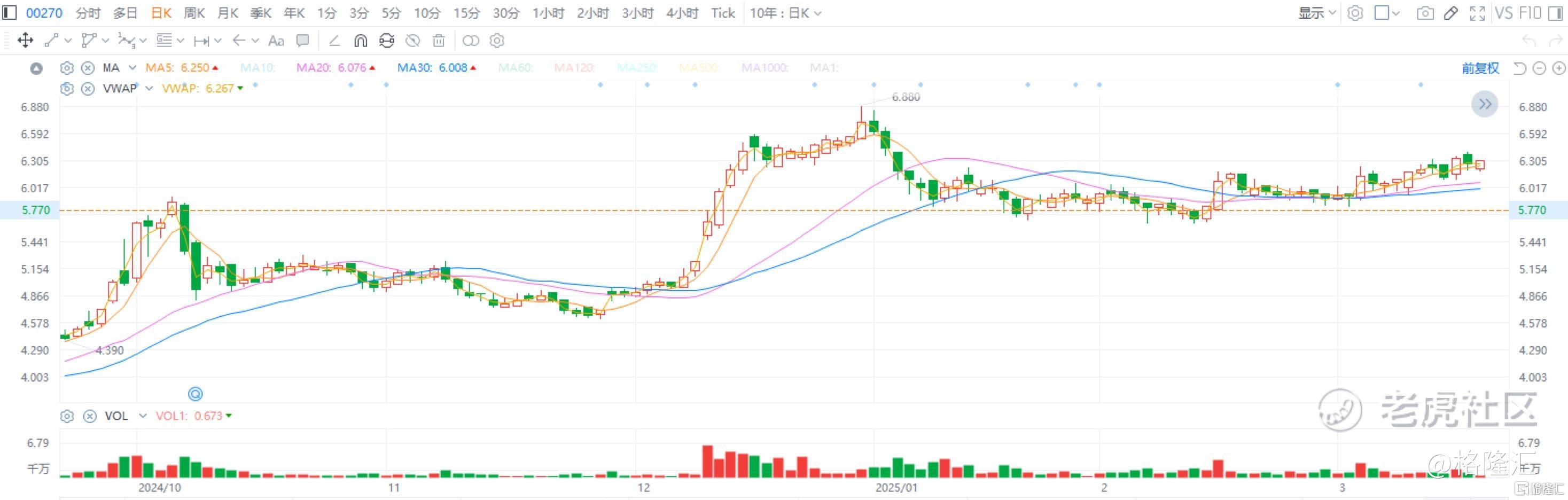Toggle the MA250 line visibility

pyautogui.click(x=637, y=68)
